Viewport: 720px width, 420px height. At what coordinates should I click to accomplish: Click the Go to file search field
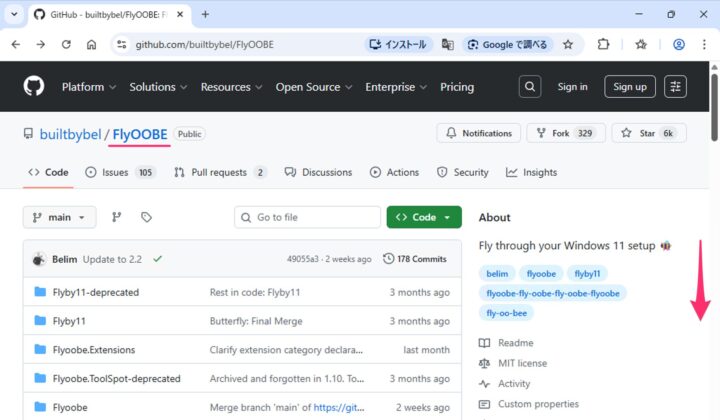307,217
